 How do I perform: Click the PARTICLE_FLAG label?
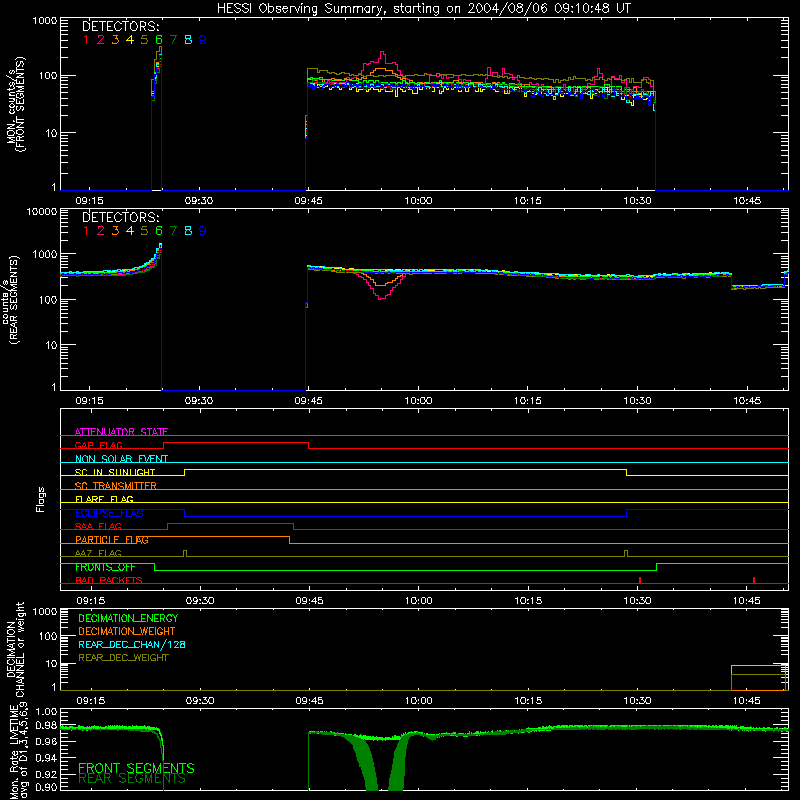point(112,540)
